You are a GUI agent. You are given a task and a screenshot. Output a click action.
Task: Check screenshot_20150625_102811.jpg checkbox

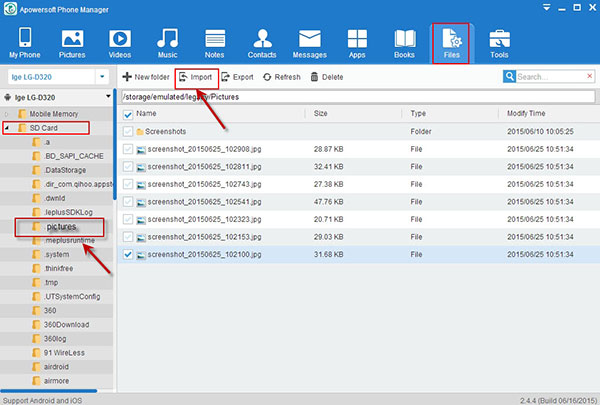(128, 167)
